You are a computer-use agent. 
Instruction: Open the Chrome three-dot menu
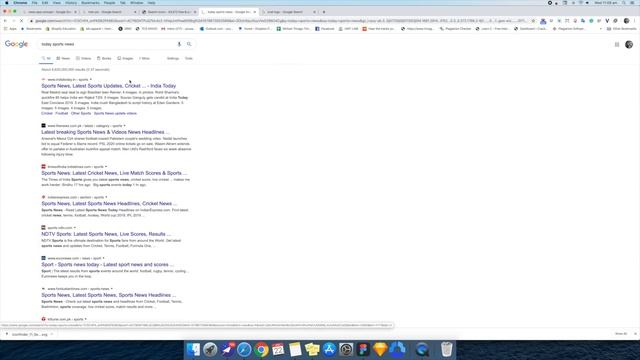(x=635, y=21)
